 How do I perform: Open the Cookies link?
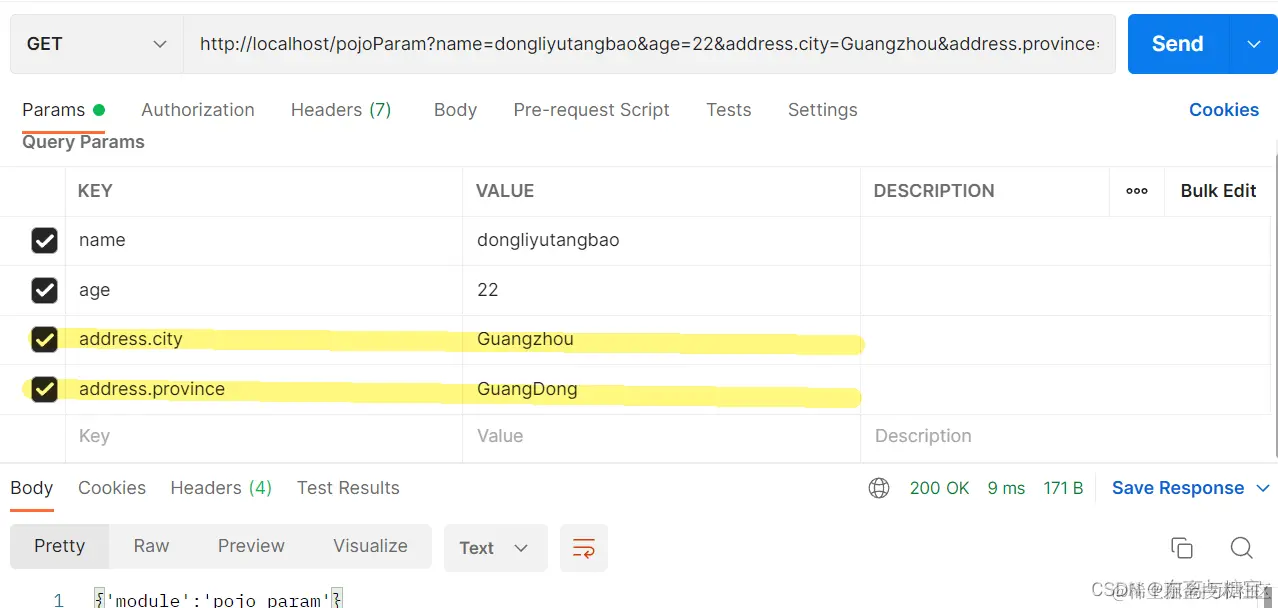click(1223, 110)
